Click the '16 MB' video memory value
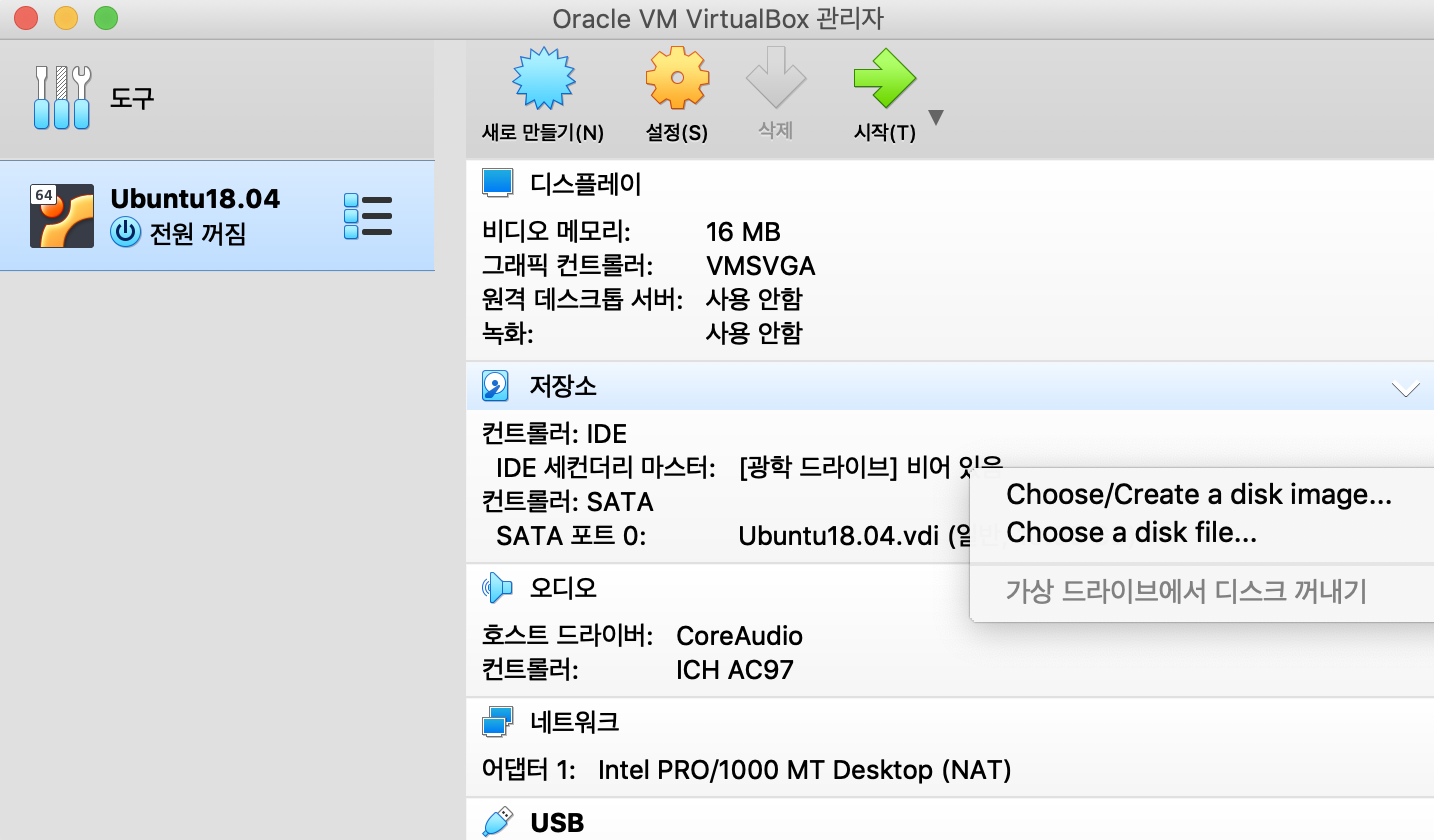Viewport: 1434px width, 840px height. 743,232
